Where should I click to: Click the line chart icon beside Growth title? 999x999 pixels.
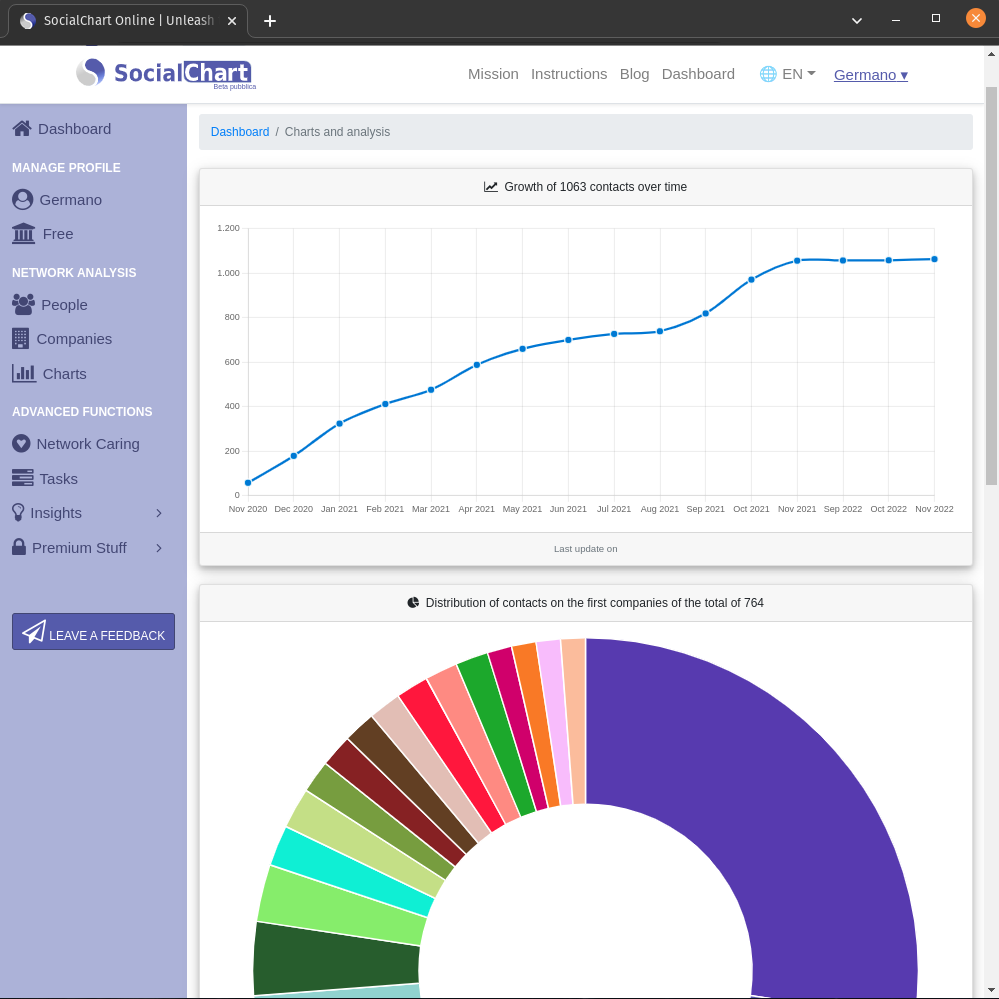click(x=491, y=187)
